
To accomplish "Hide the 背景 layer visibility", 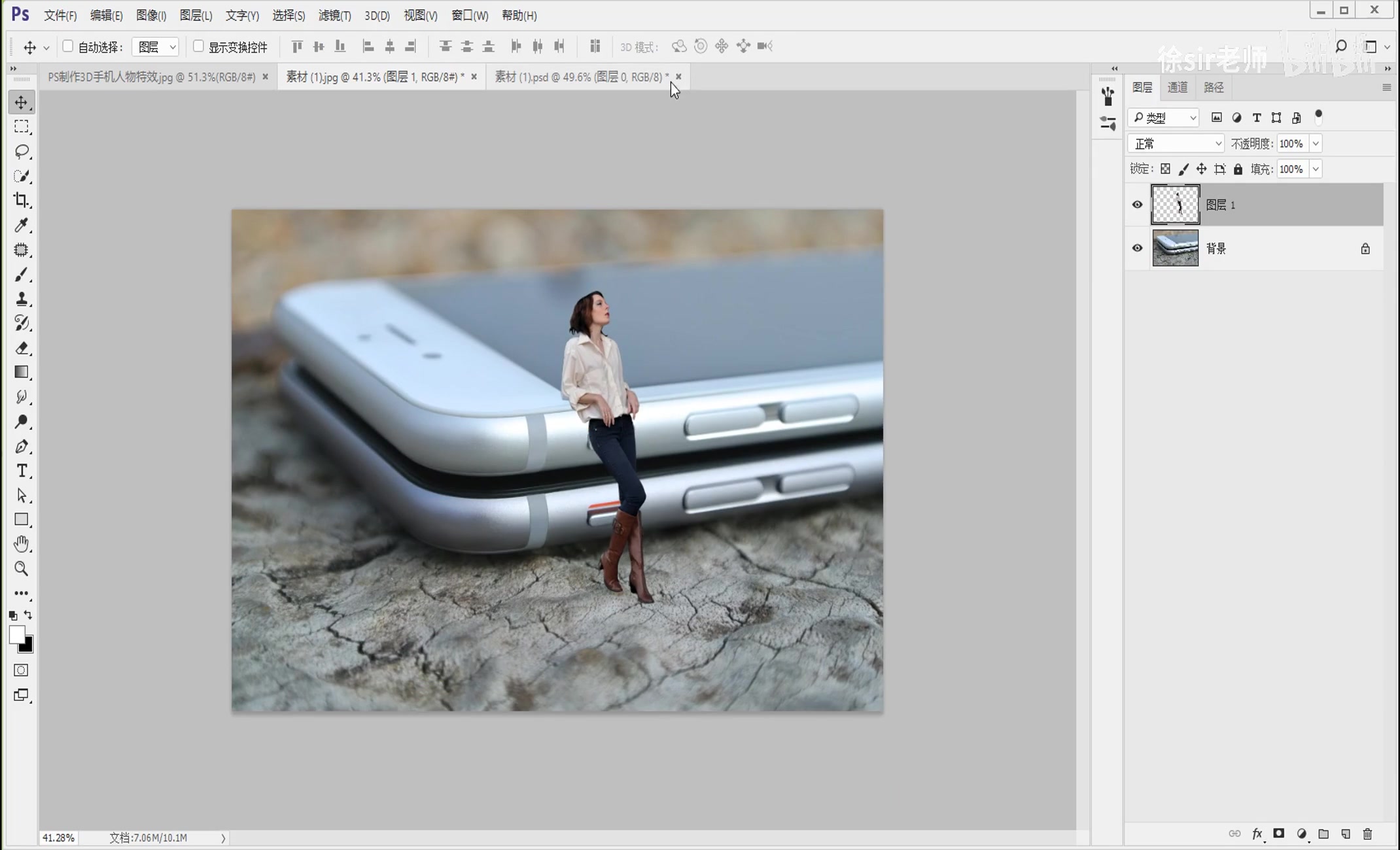I will pyautogui.click(x=1137, y=248).
